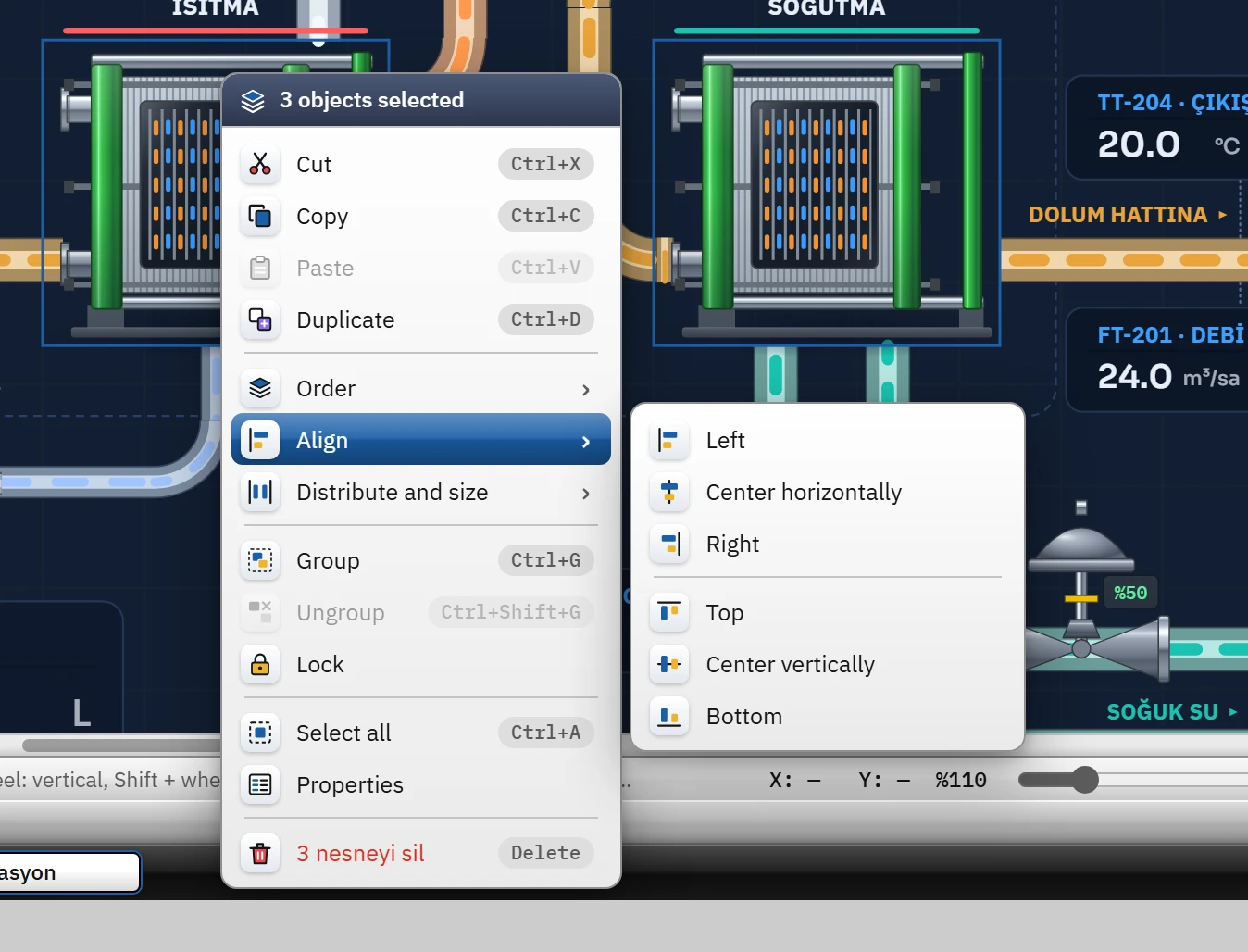Click the Align Left icon
This screenshot has height=952, width=1248.
(x=669, y=440)
